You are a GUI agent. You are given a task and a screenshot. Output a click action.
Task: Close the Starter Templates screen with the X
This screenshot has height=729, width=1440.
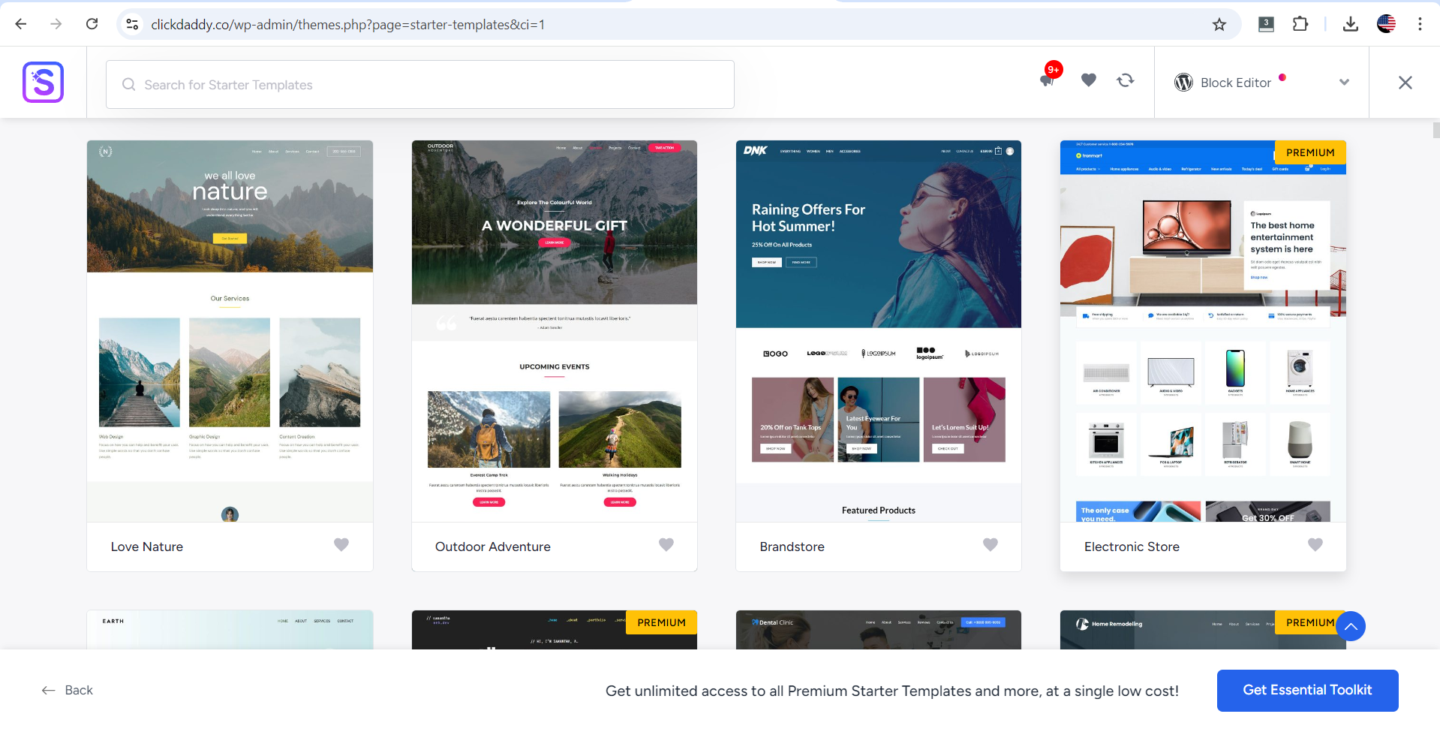(x=1405, y=83)
